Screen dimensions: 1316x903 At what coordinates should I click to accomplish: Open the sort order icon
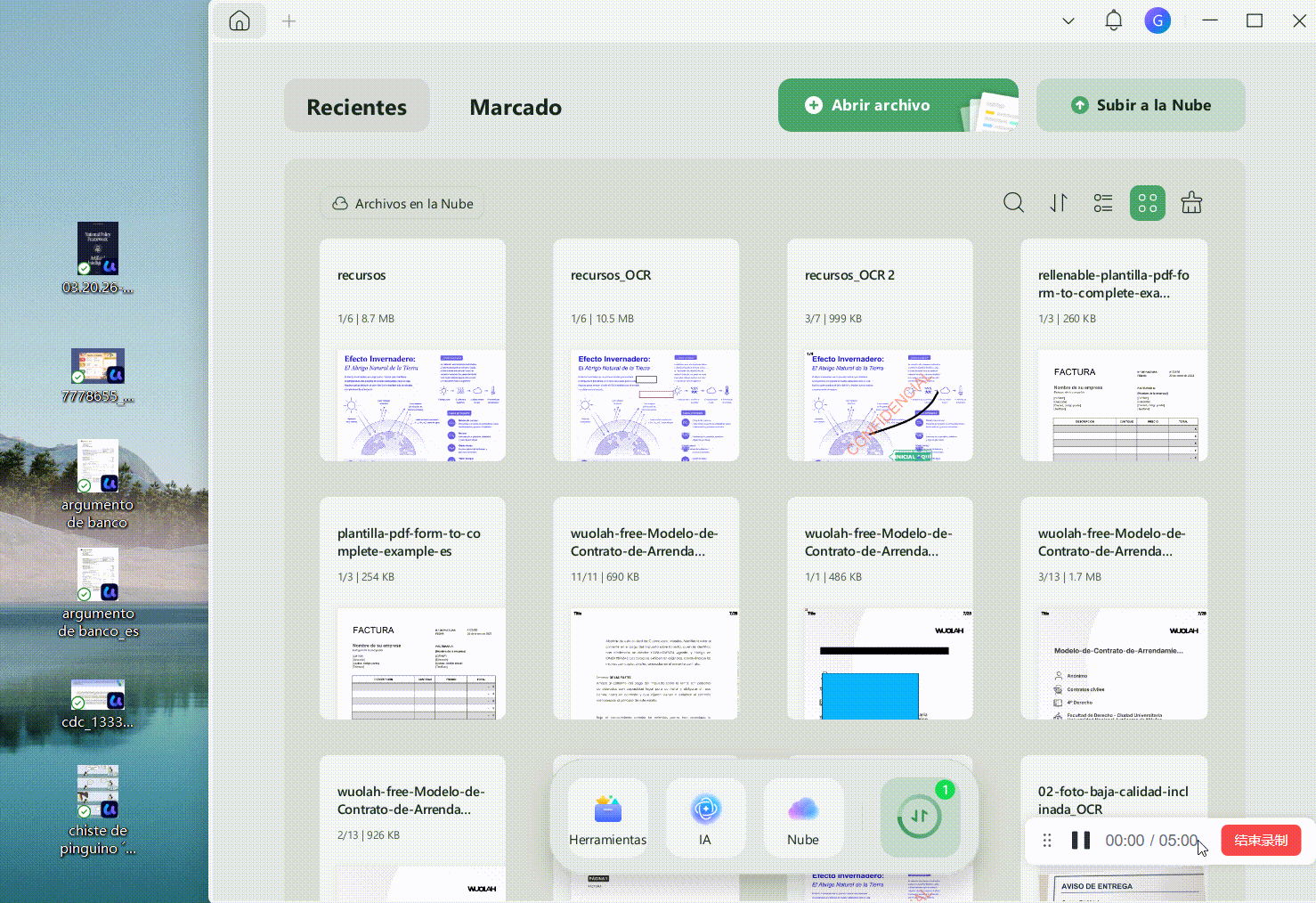pos(1059,203)
